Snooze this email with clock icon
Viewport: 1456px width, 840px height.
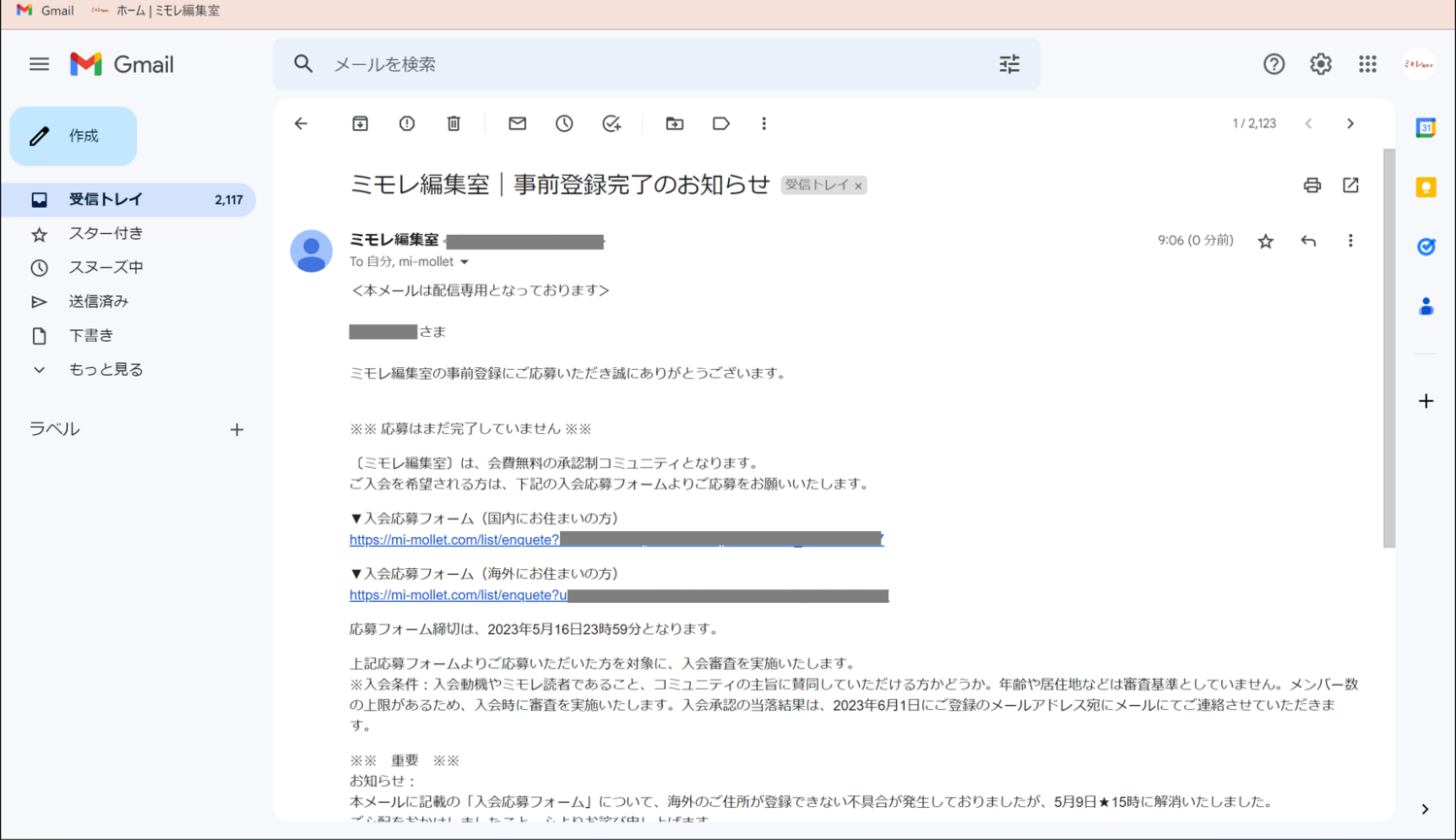[x=564, y=123]
